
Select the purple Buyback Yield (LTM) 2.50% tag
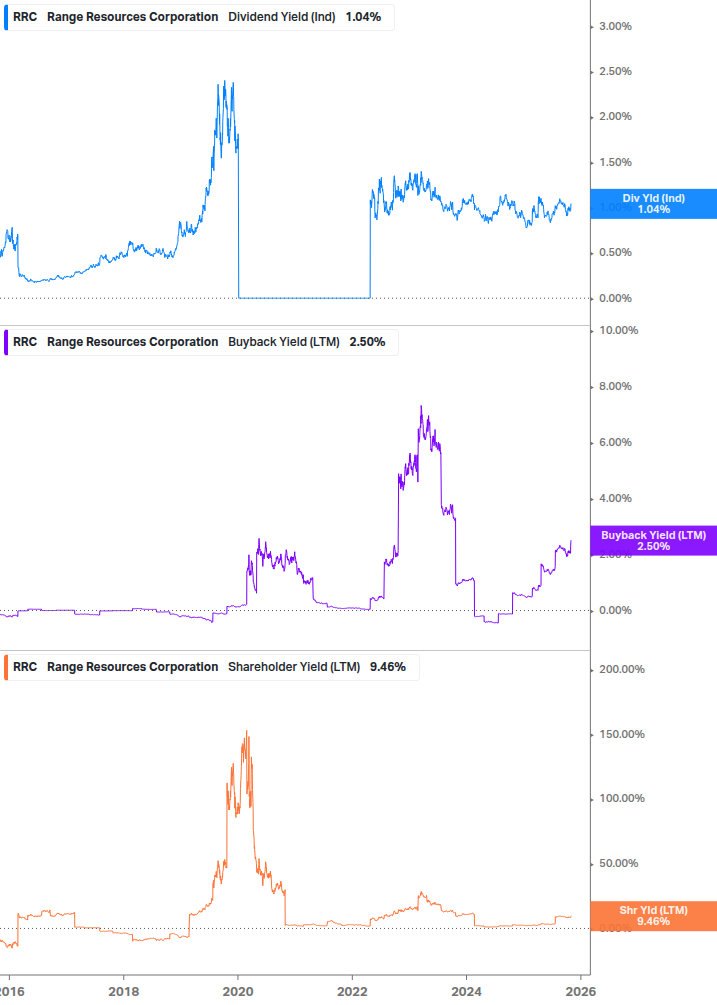654,541
